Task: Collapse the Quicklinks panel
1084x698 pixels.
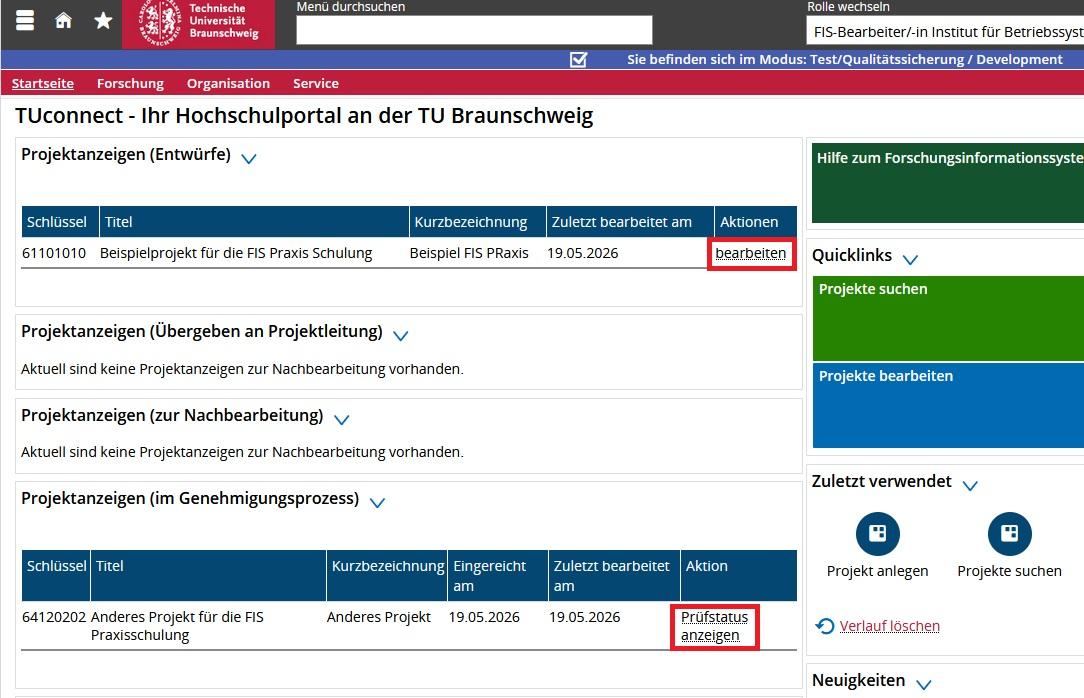Action: pyautogui.click(x=910, y=259)
